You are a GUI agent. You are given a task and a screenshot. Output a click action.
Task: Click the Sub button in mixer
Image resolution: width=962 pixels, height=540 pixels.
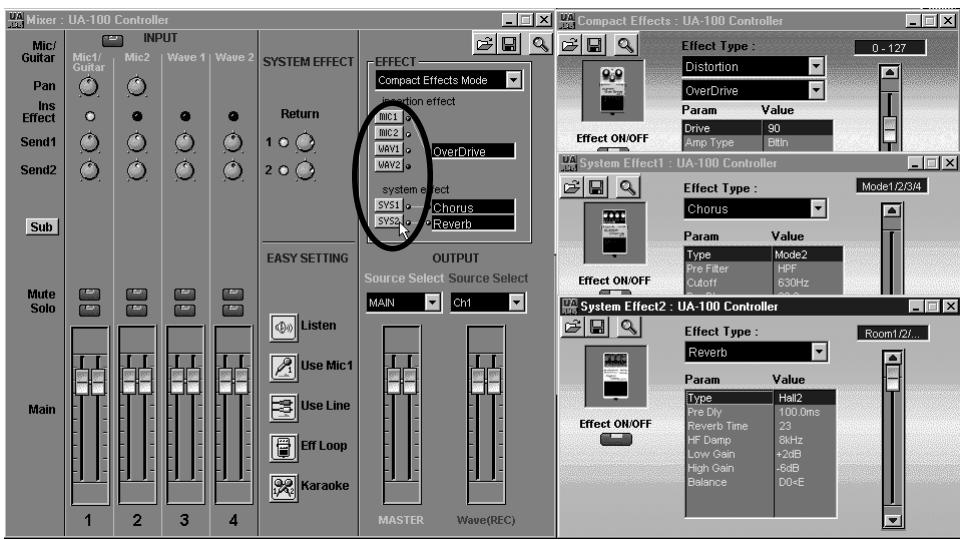[42, 227]
